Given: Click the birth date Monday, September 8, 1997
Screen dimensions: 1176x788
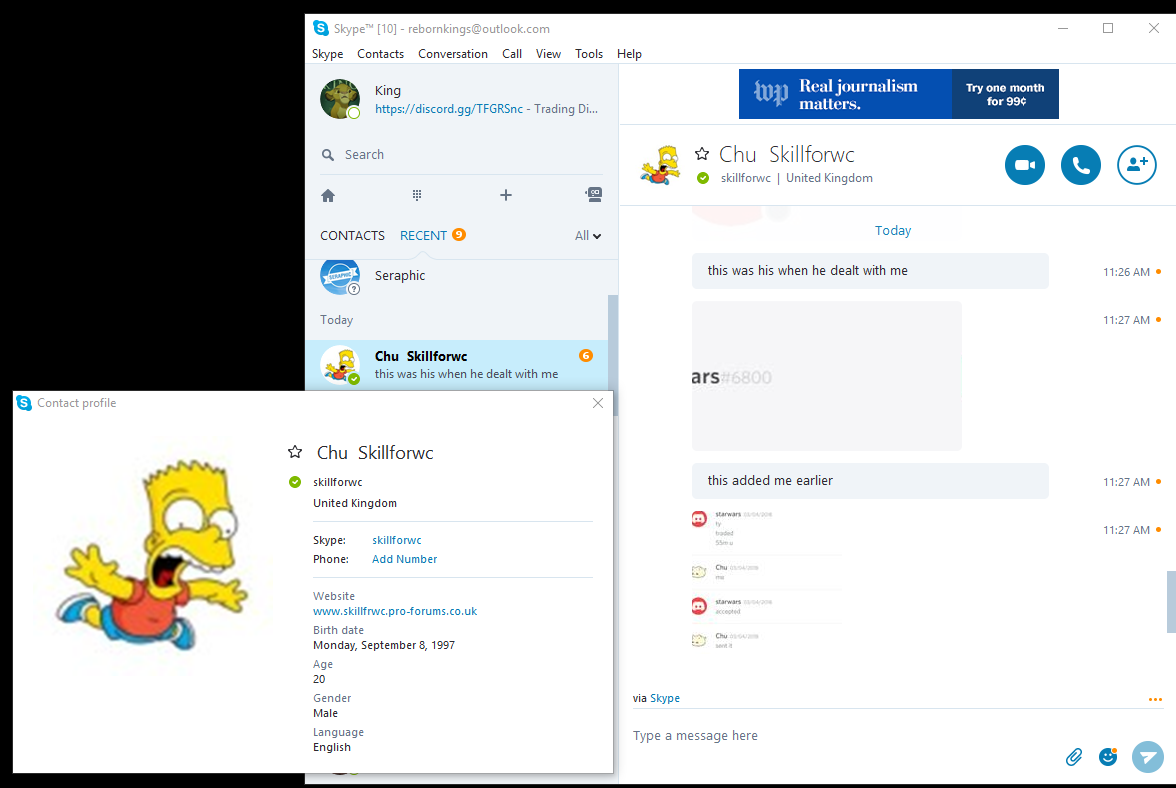Looking at the screenshot, I should [x=384, y=645].
